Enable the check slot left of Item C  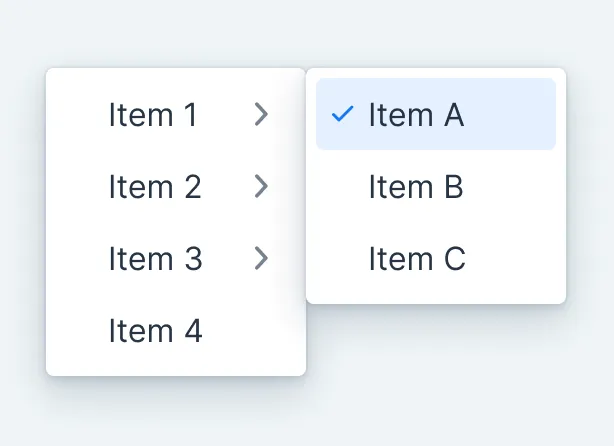point(342,259)
